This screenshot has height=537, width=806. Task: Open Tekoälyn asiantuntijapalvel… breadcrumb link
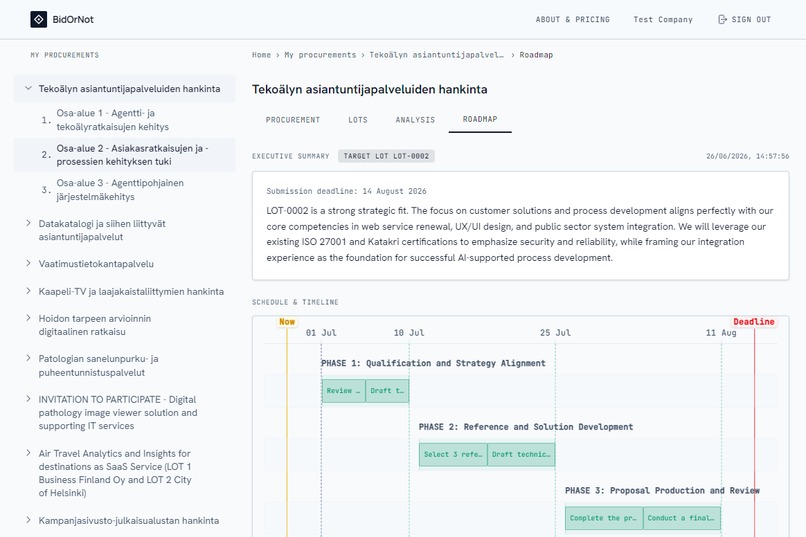click(436, 55)
